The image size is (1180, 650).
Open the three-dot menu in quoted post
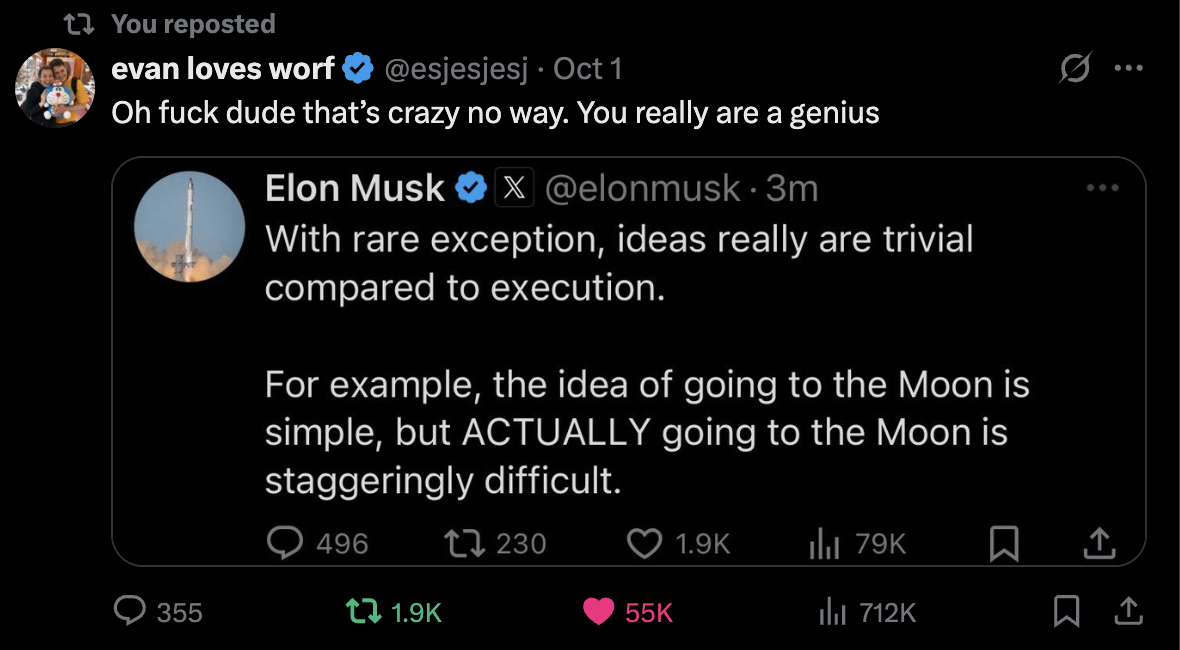pos(1102,187)
